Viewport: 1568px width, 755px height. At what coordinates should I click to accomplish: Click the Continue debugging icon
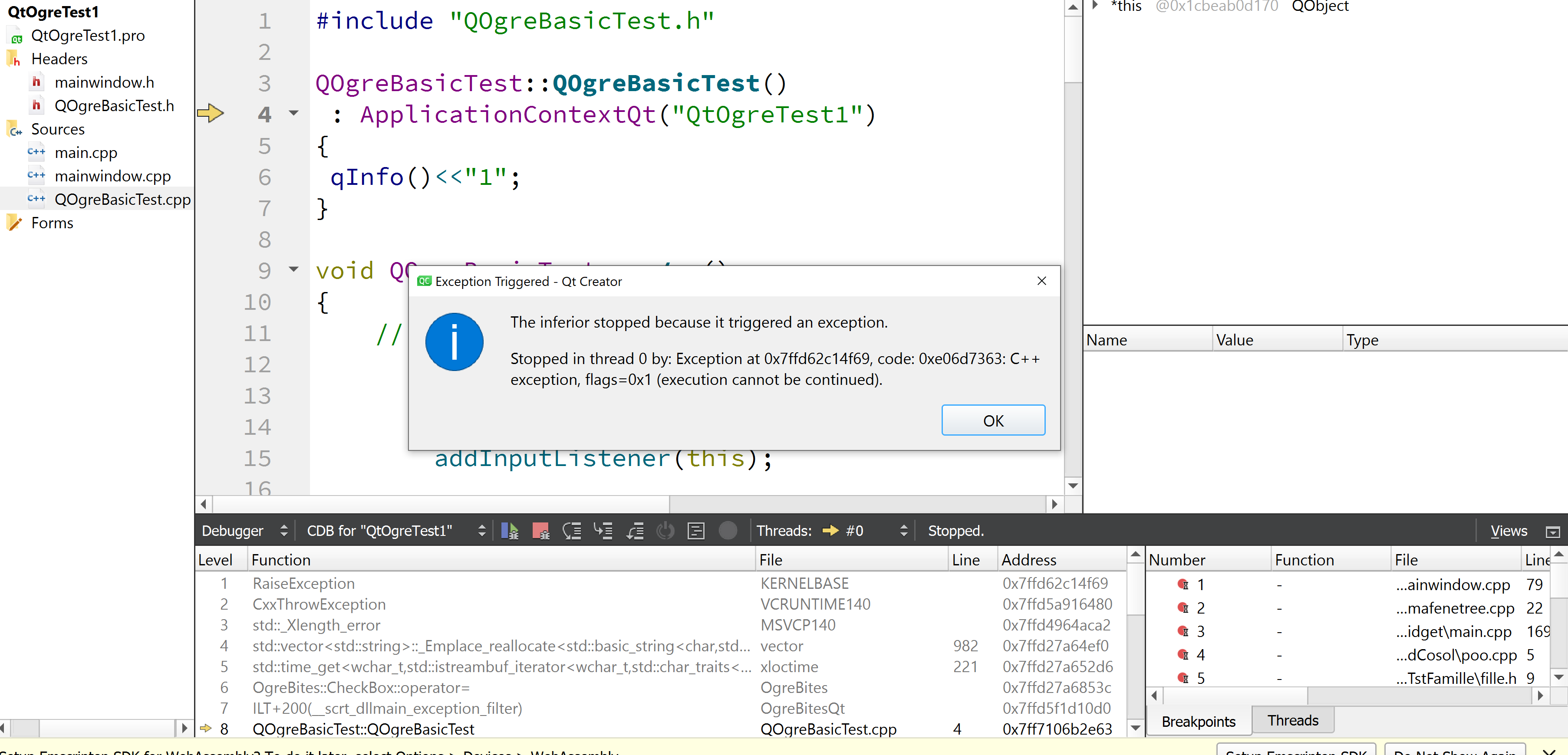(510, 531)
